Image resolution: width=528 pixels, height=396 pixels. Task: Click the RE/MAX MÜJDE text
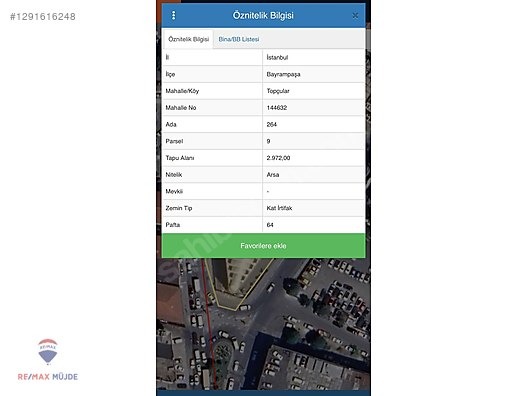pos(48,377)
